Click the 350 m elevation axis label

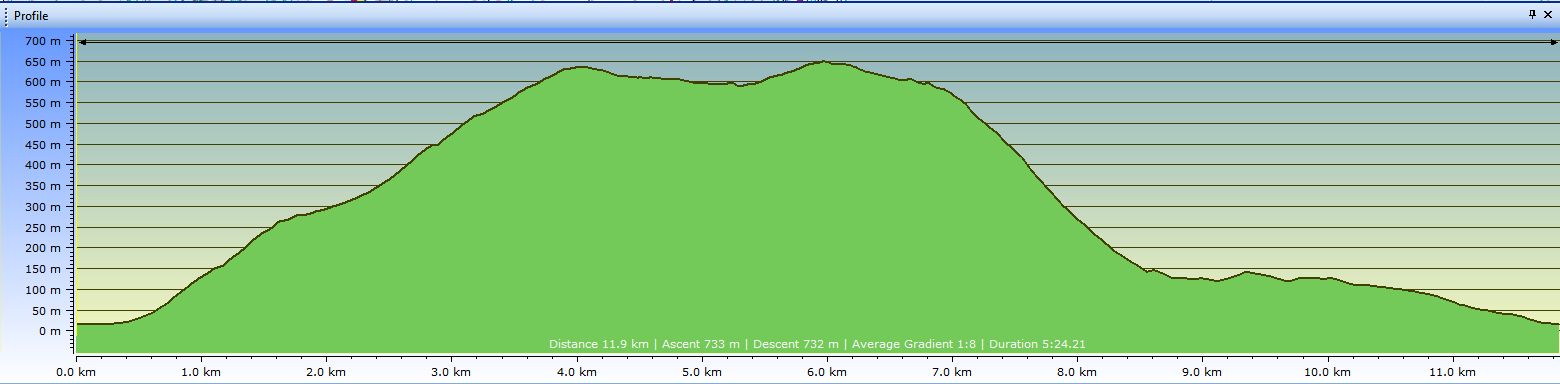(42, 186)
